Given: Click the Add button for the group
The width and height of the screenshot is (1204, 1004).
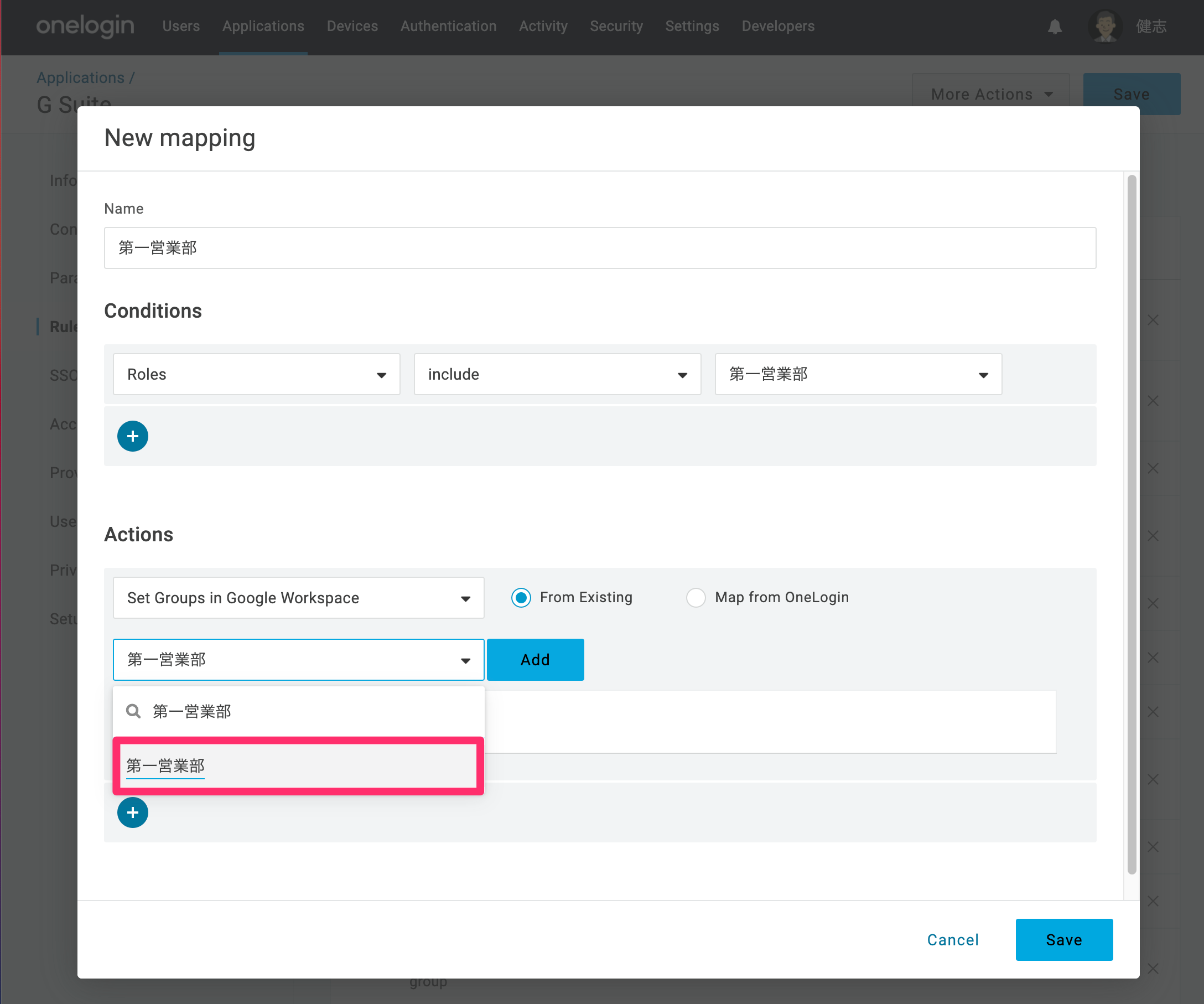Looking at the screenshot, I should (536, 659).
